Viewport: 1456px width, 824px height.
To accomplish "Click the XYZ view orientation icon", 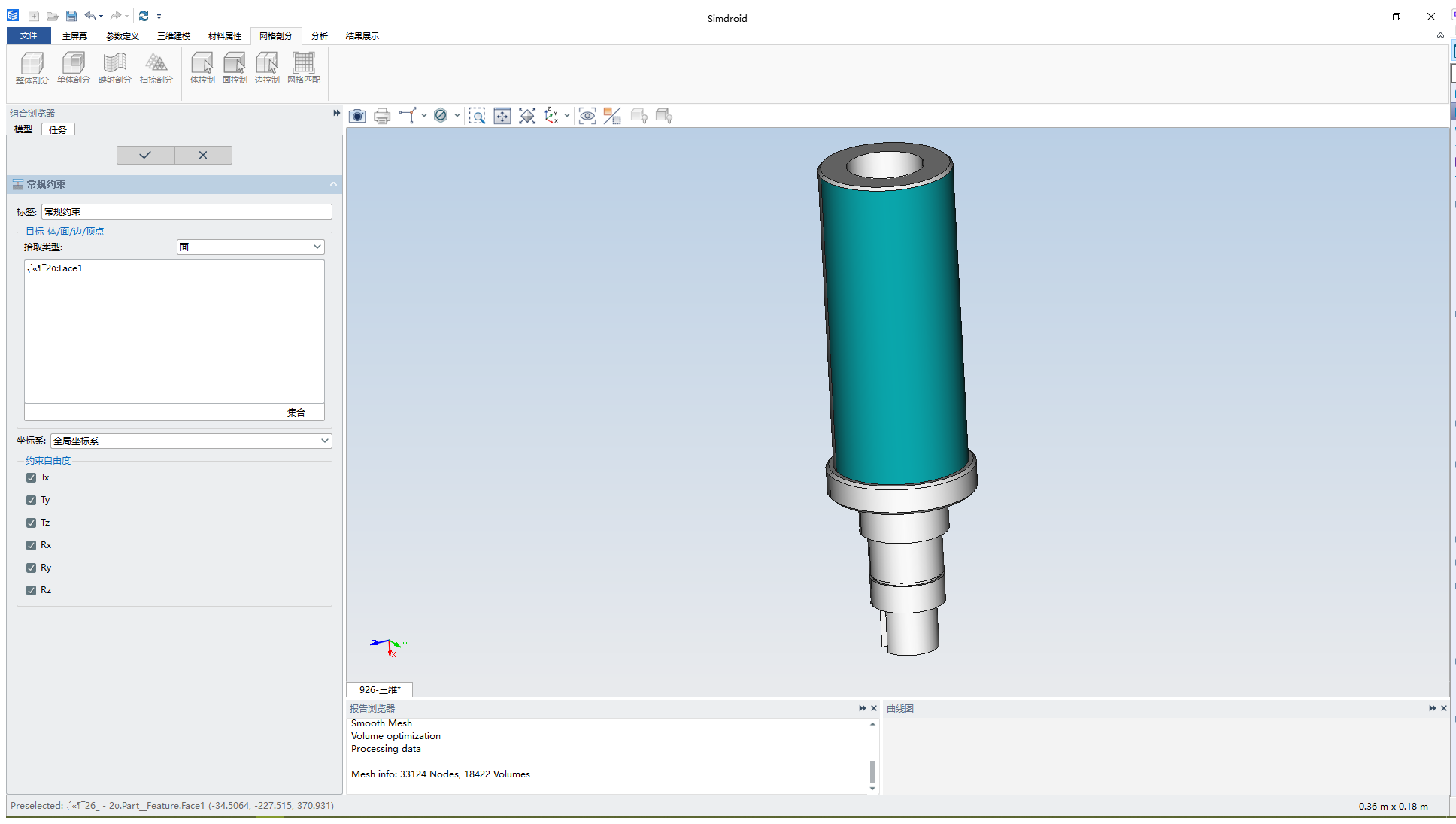I will pyautogui.click(x=552, y=116).
